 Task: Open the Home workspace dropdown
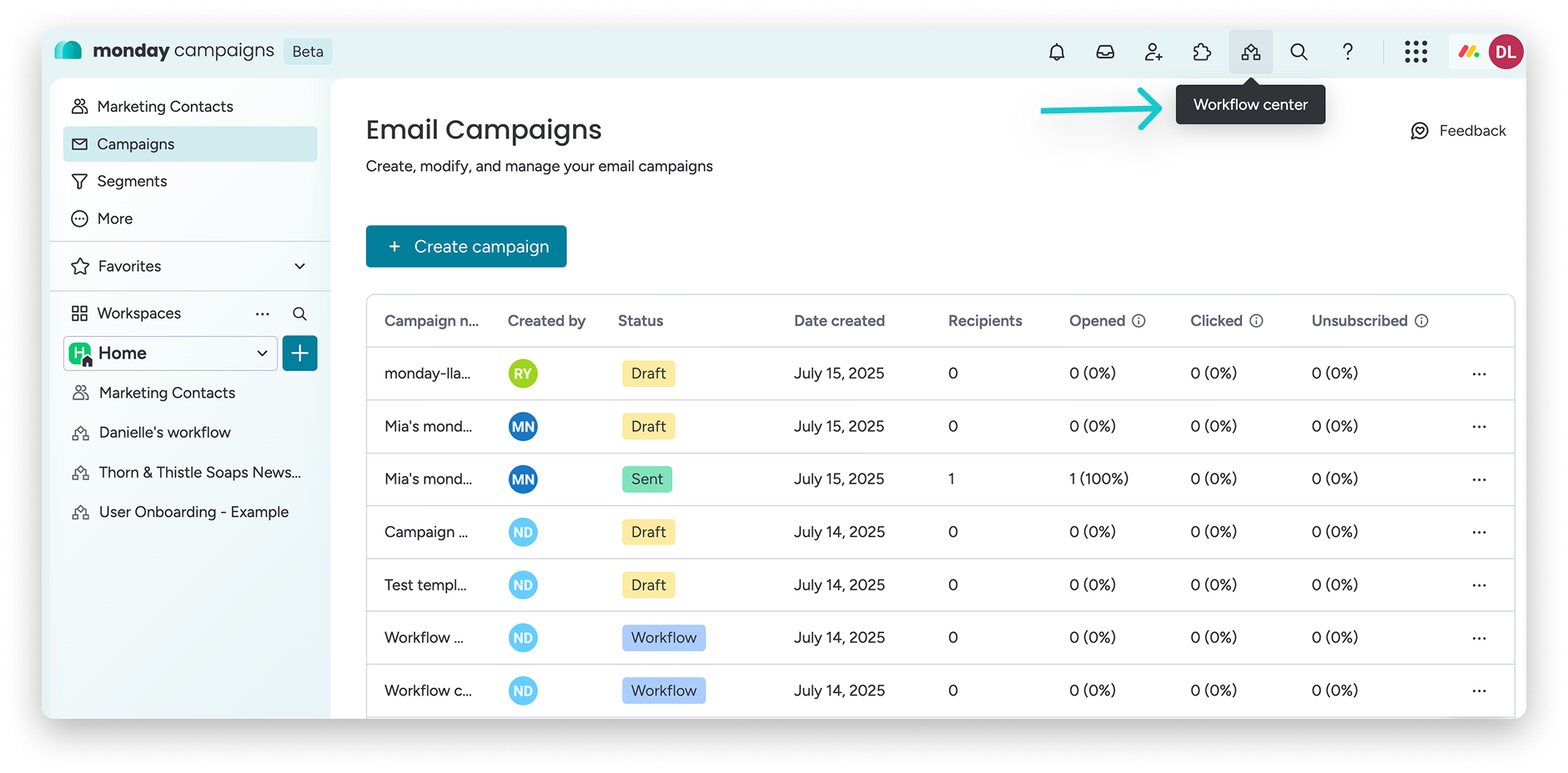coord(171,354)
